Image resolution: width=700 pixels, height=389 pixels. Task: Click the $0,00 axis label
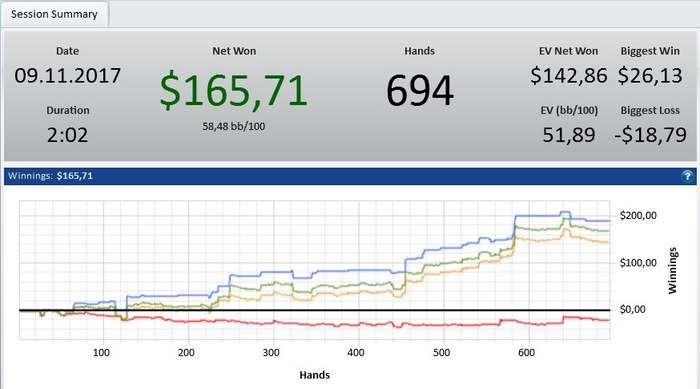pyautogui.click(x=632, y=310)
